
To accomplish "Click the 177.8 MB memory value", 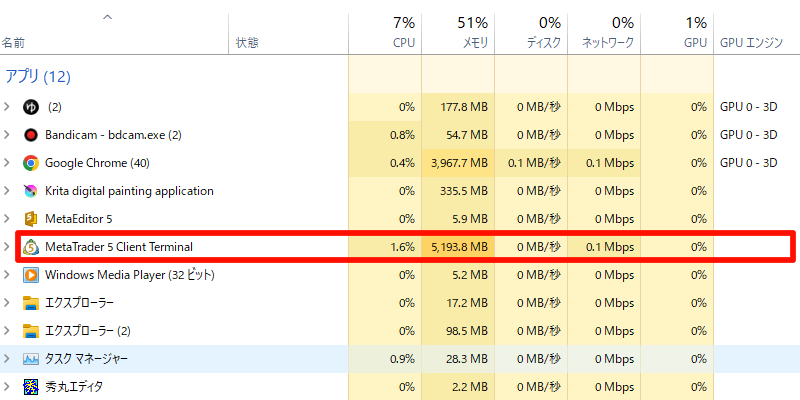I will click(463, 107).
